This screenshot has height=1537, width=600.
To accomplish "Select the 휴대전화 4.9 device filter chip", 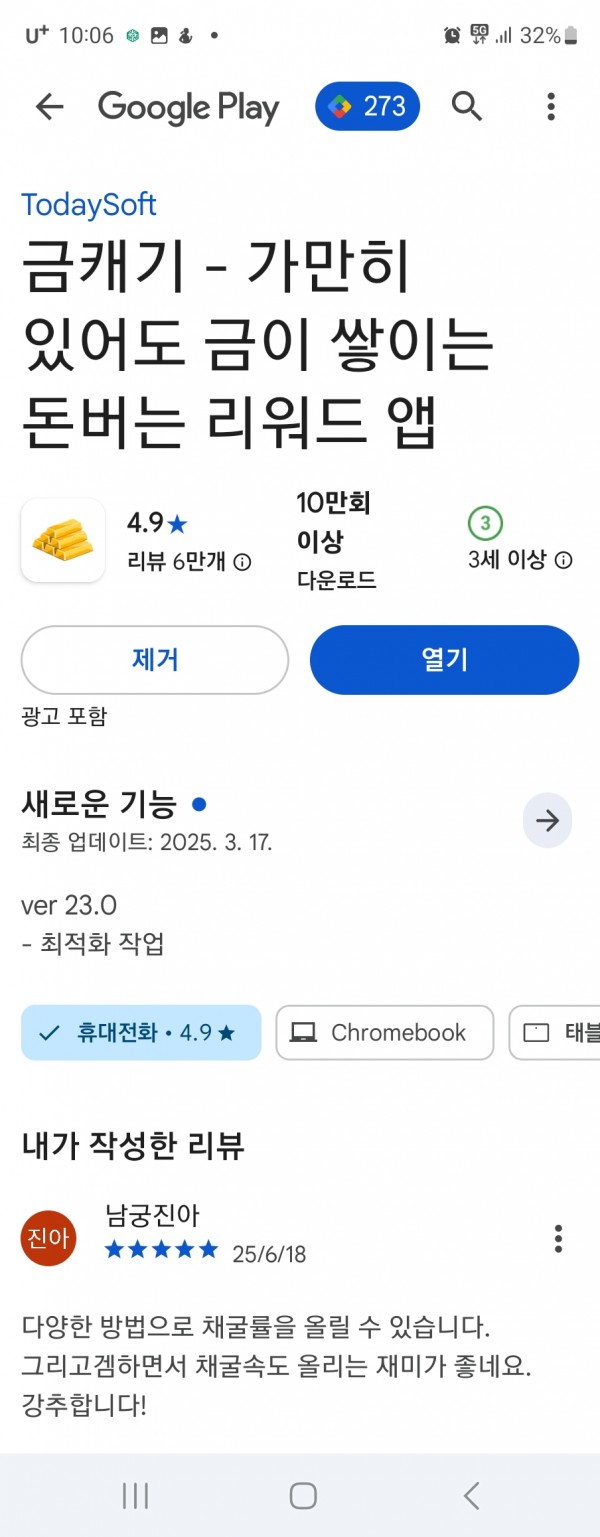I will coord(141,1032).
